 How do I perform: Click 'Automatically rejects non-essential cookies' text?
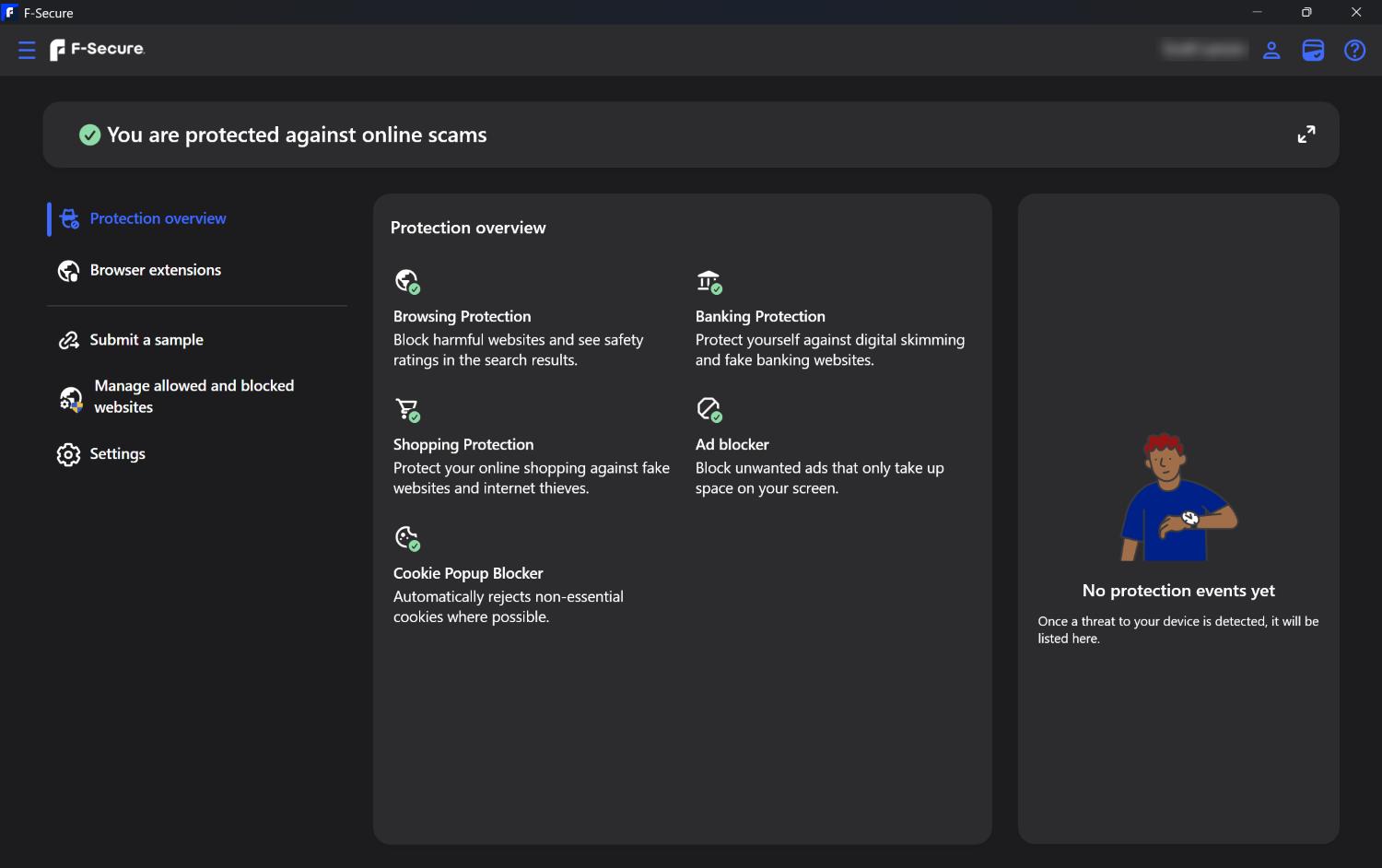pos(509,607)
